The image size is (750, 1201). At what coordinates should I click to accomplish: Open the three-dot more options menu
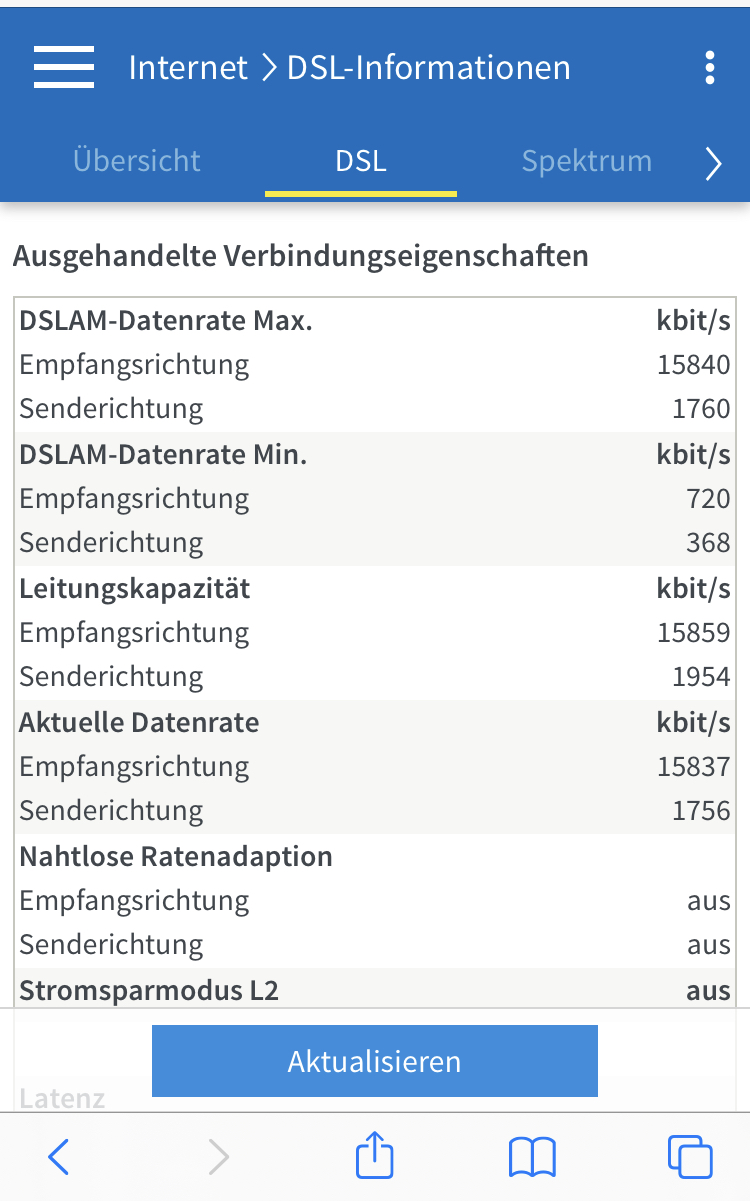[709, 67]
